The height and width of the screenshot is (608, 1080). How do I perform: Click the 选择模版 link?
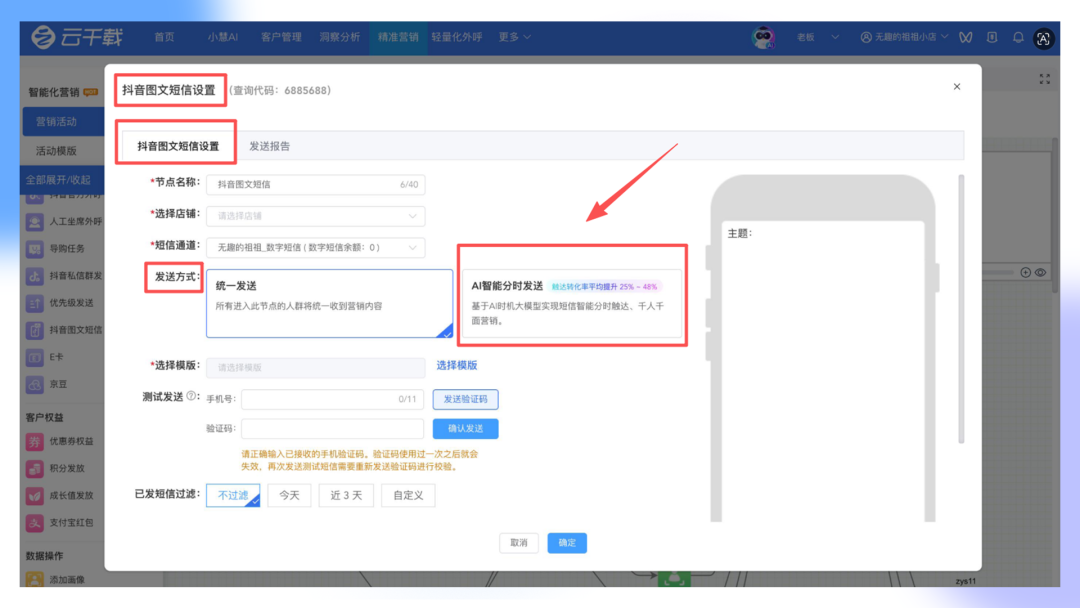pos(457,366)
